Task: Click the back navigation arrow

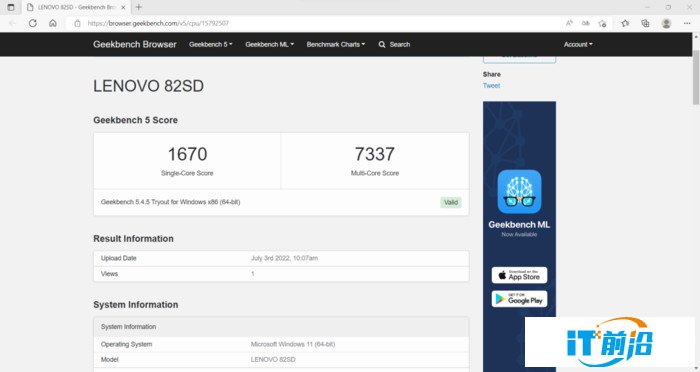Action: (12, 23)
